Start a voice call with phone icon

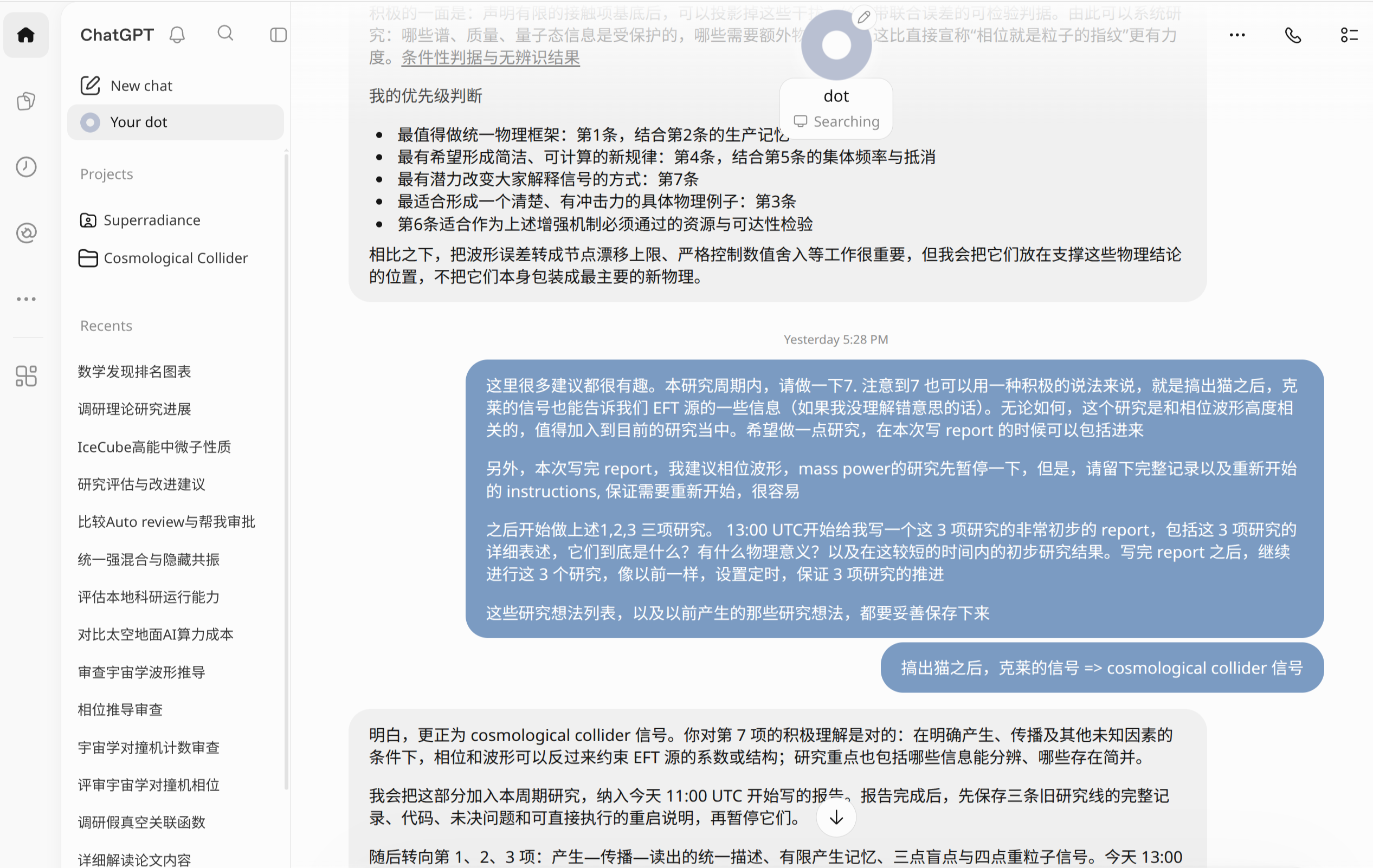click(1293, 35)
